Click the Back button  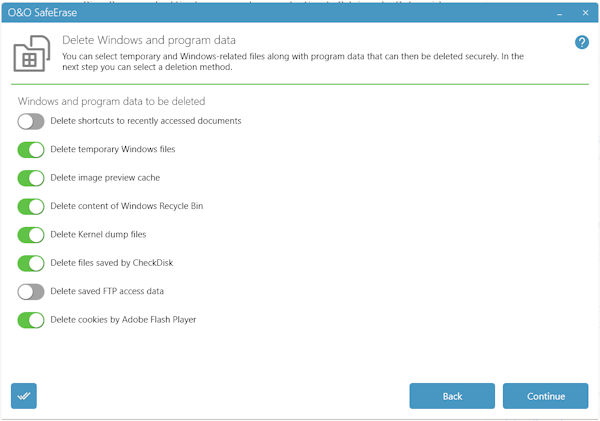click(452, 396)
